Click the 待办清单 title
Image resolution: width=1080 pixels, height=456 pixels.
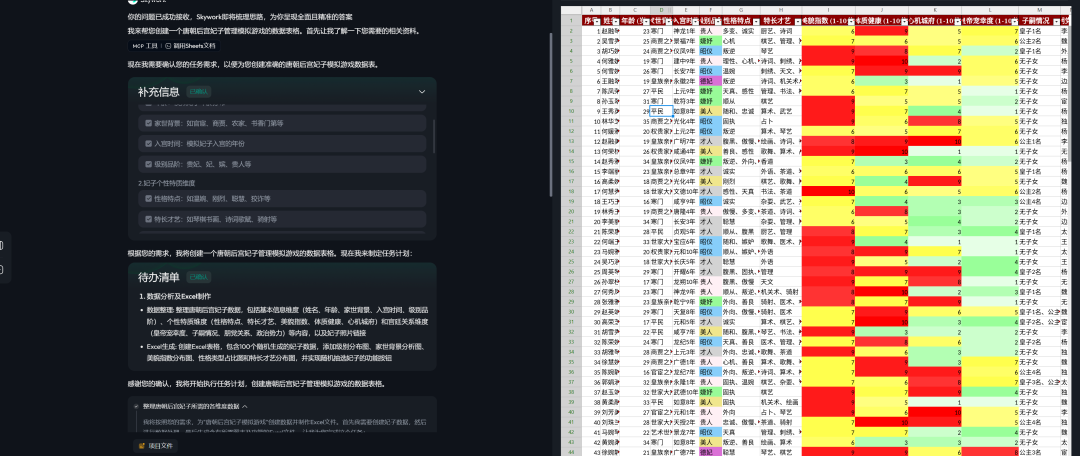click(x=158, y=277)
